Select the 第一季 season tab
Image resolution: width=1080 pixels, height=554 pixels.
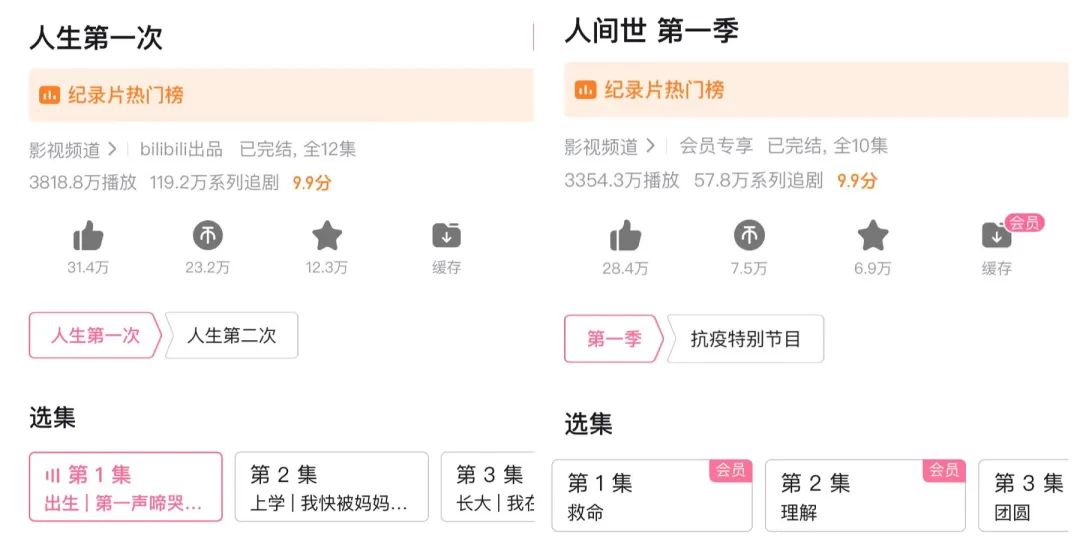tap(613, 339)
